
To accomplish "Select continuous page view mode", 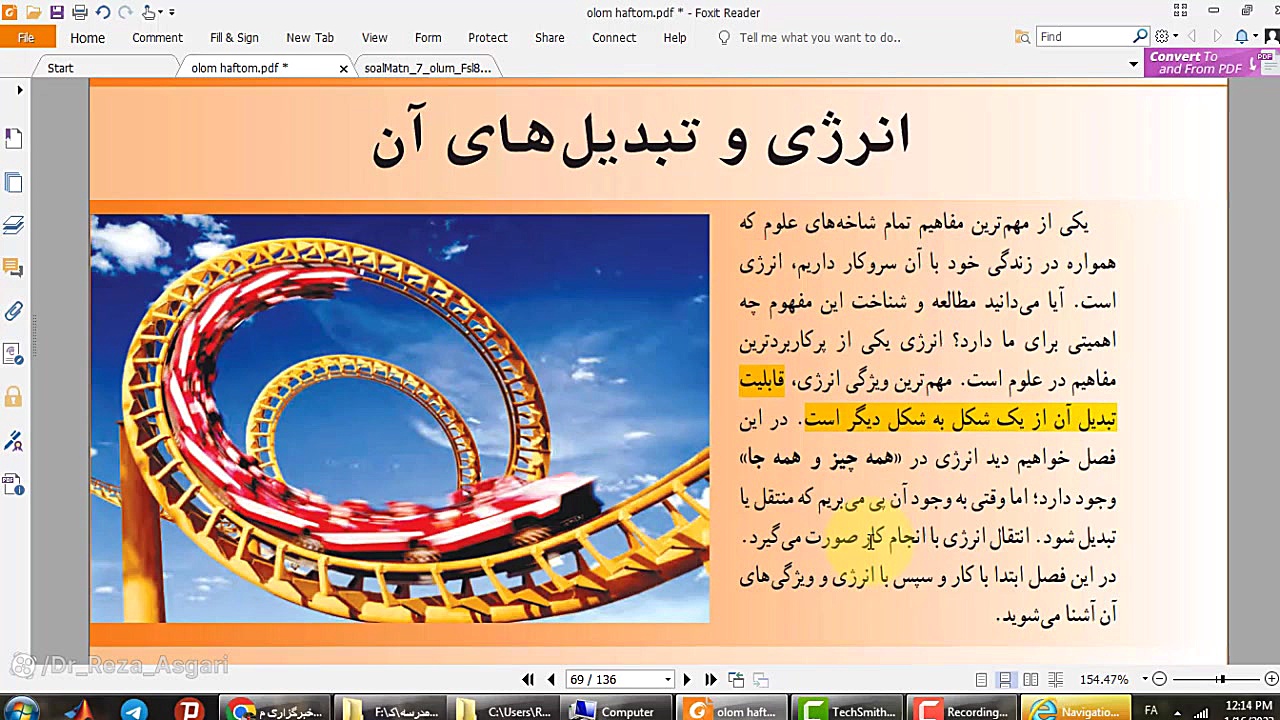I will (1005, 679).
